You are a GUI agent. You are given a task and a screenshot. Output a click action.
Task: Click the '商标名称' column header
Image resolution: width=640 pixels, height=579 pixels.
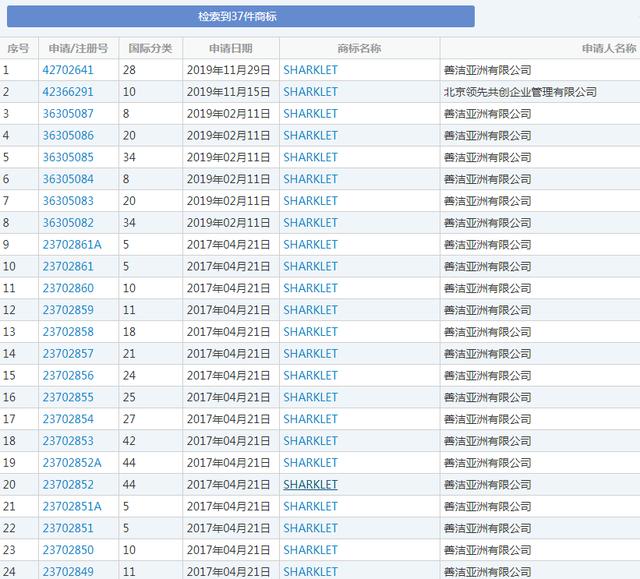click(359, 48)
